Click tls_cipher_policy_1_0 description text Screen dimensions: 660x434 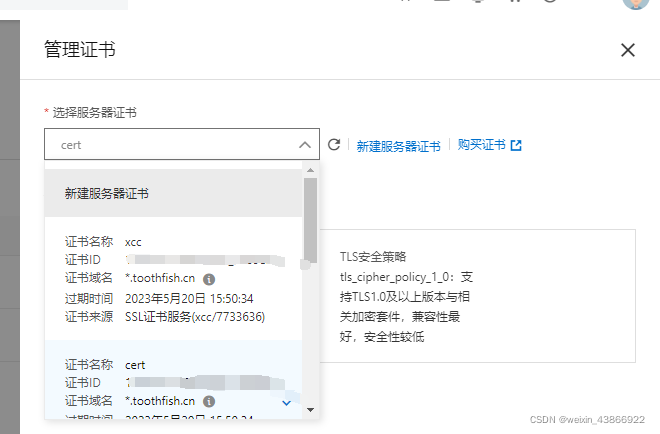pyautogui.click(x=406, y=307)
